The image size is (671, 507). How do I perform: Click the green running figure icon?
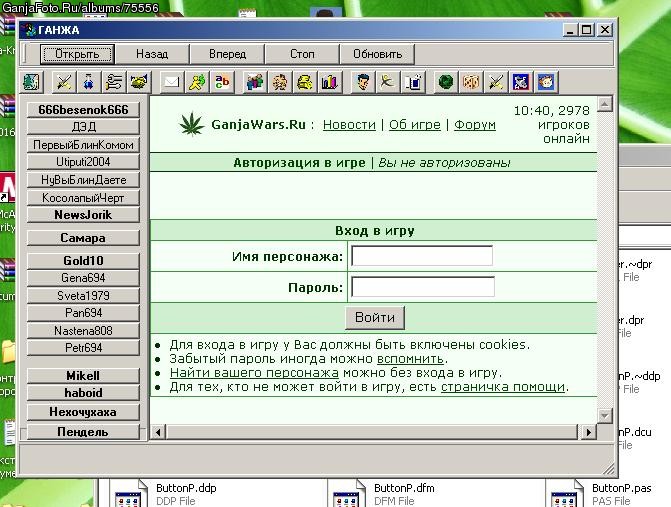pos(197,82)
